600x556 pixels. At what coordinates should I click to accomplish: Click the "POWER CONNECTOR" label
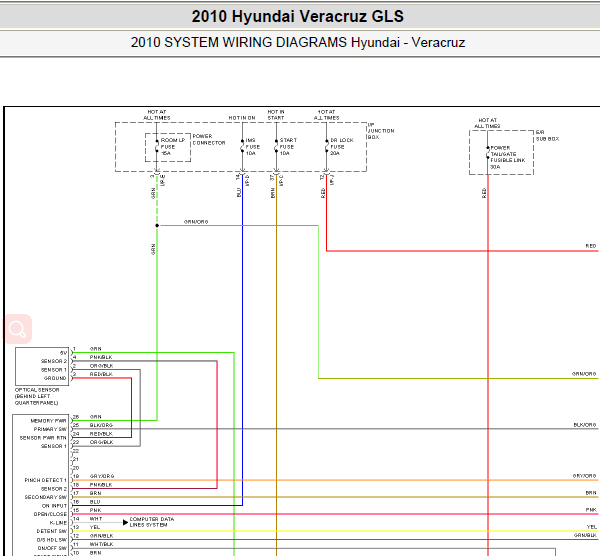point(209,139)
